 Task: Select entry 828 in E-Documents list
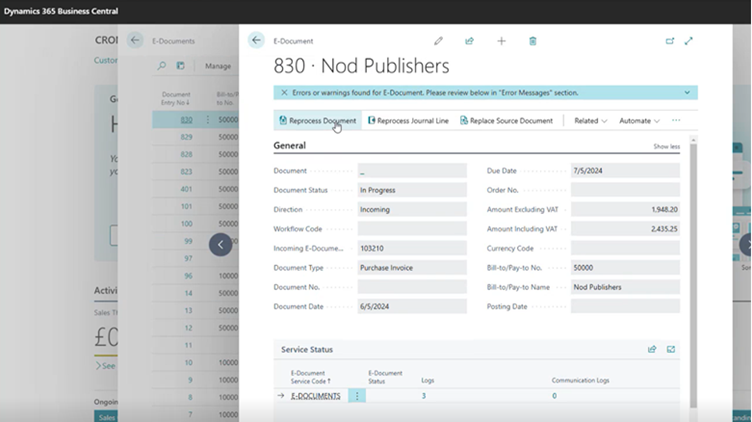click(187, 154)
